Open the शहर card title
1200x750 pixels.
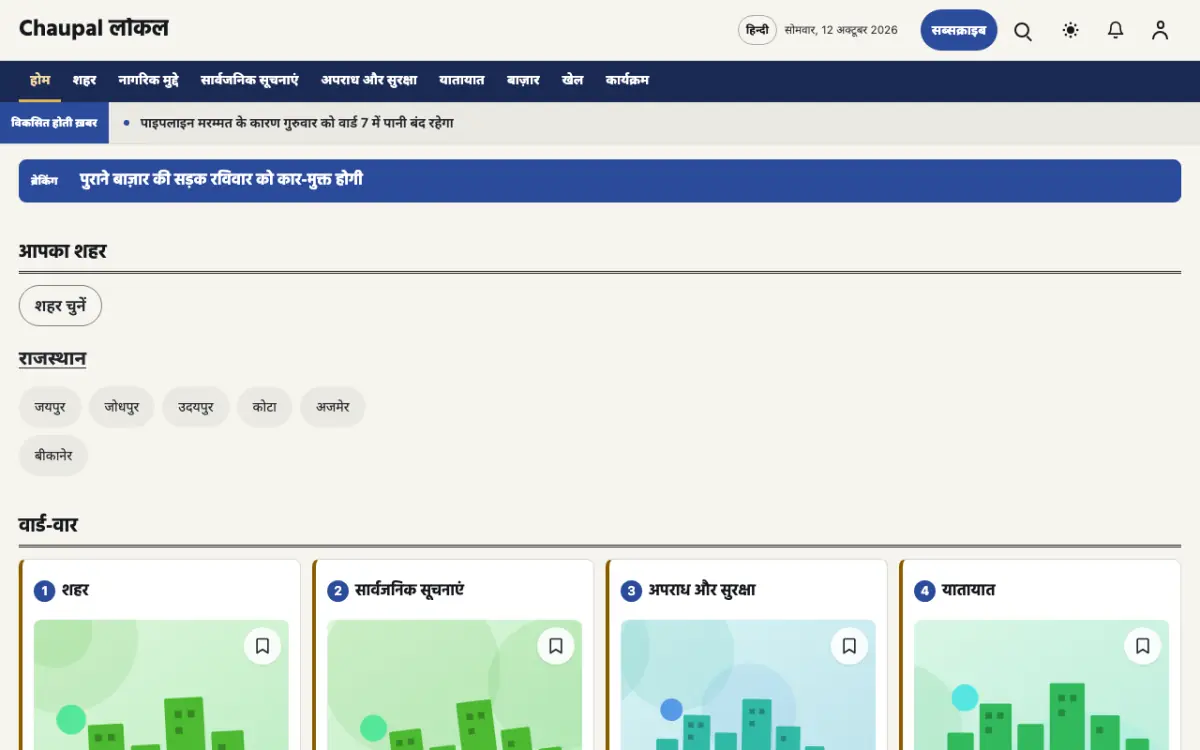point(75,590)
